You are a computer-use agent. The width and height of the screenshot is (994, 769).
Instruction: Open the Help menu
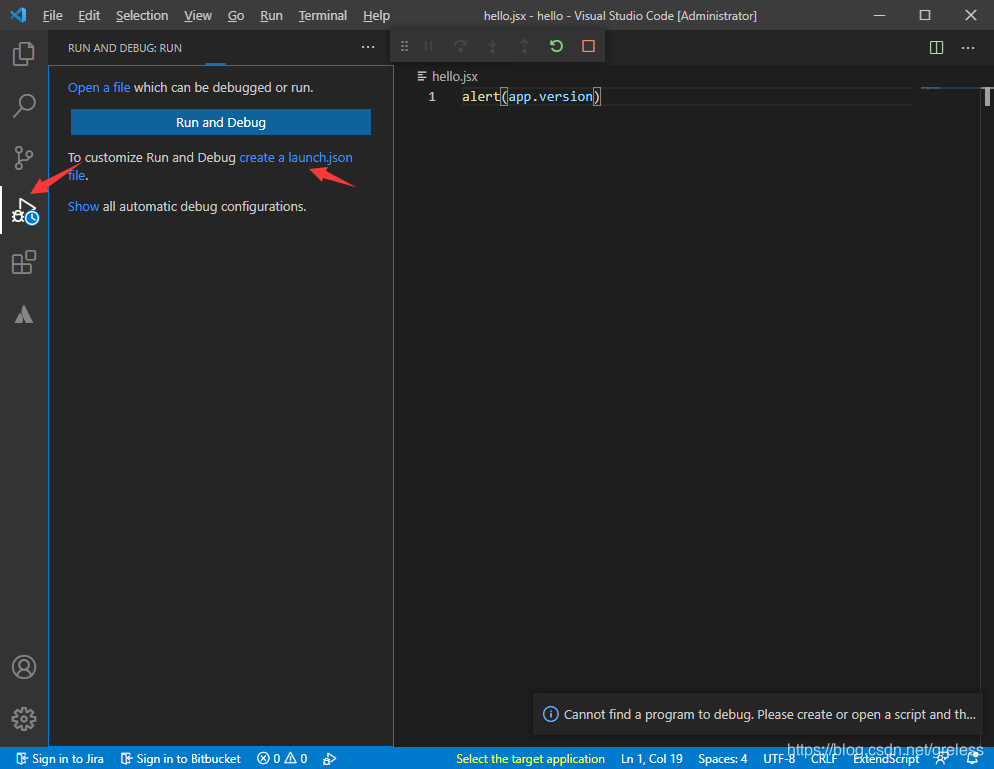pos(377,15)
